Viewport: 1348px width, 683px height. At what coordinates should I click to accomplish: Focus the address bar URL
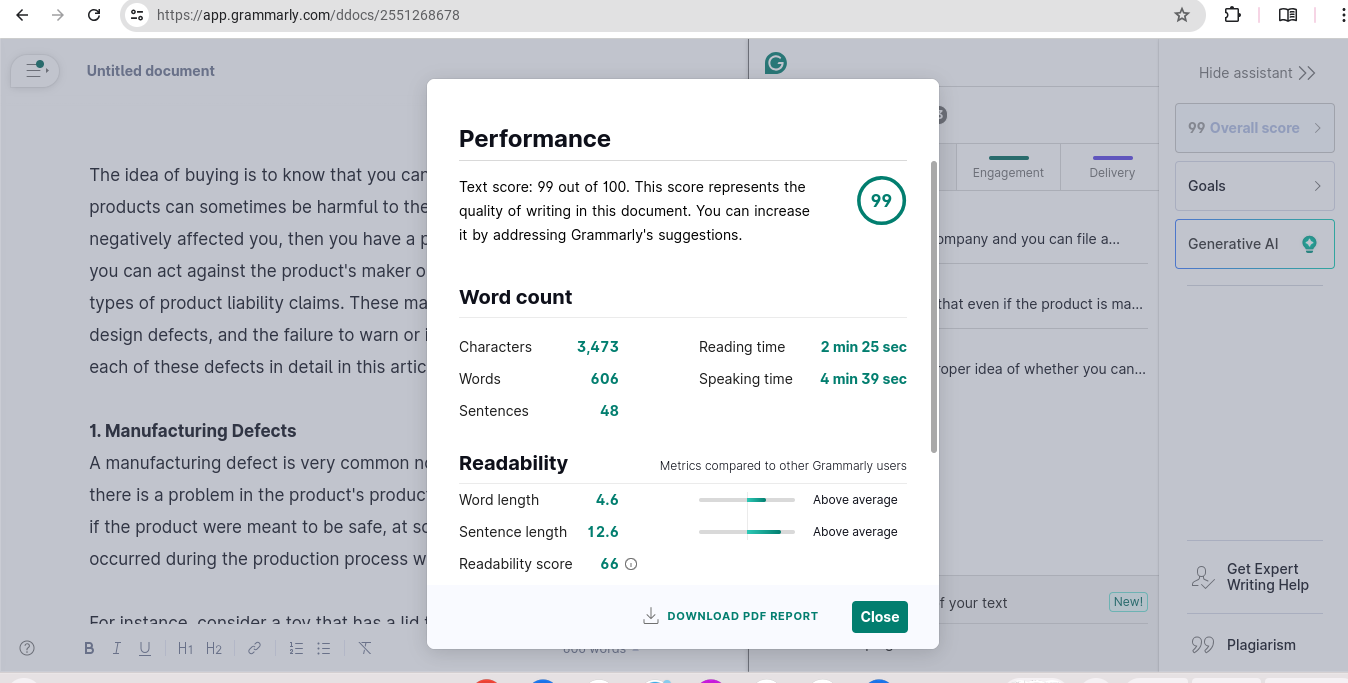308,15
